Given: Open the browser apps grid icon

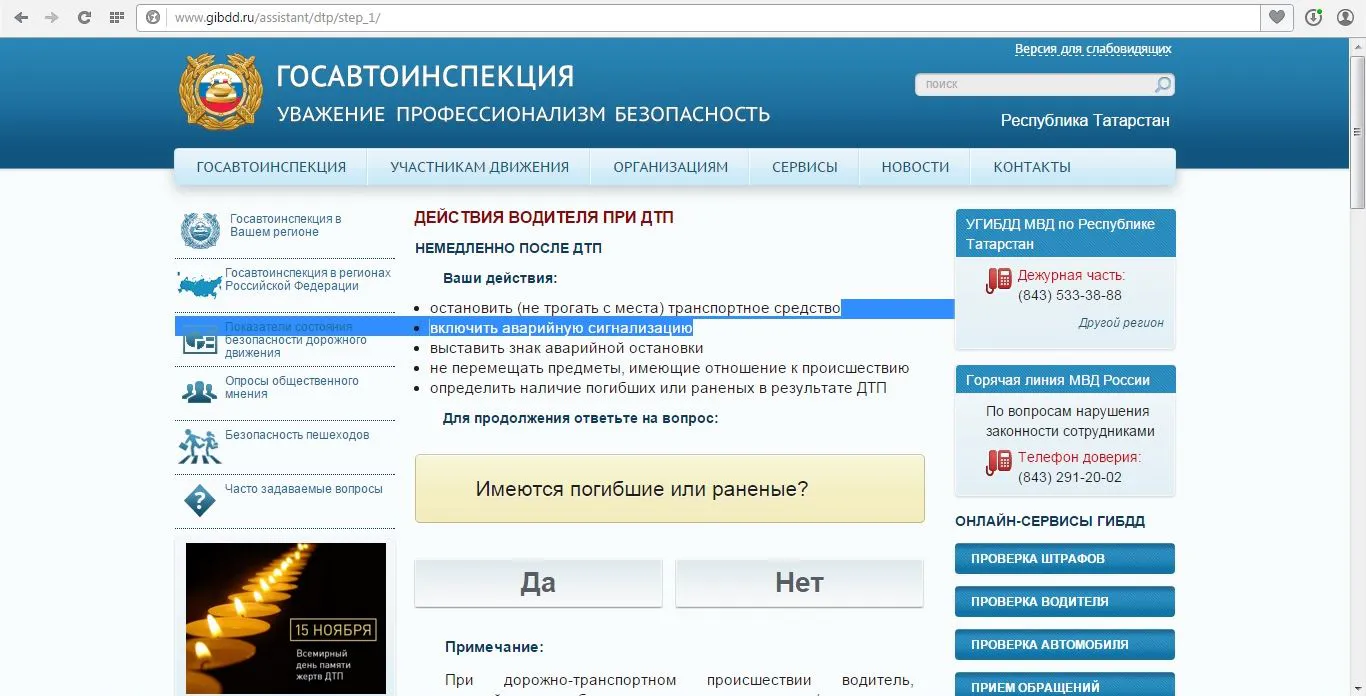Looking at the screenshot, I should 116,17.
